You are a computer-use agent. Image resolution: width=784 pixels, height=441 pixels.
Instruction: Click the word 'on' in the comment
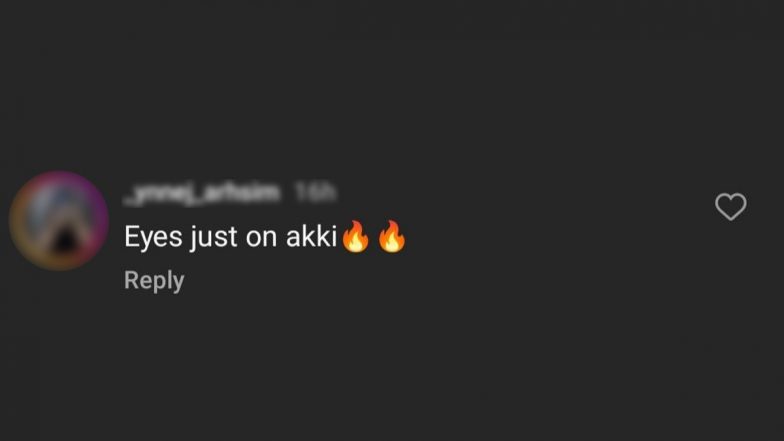(x=262, y=238)
